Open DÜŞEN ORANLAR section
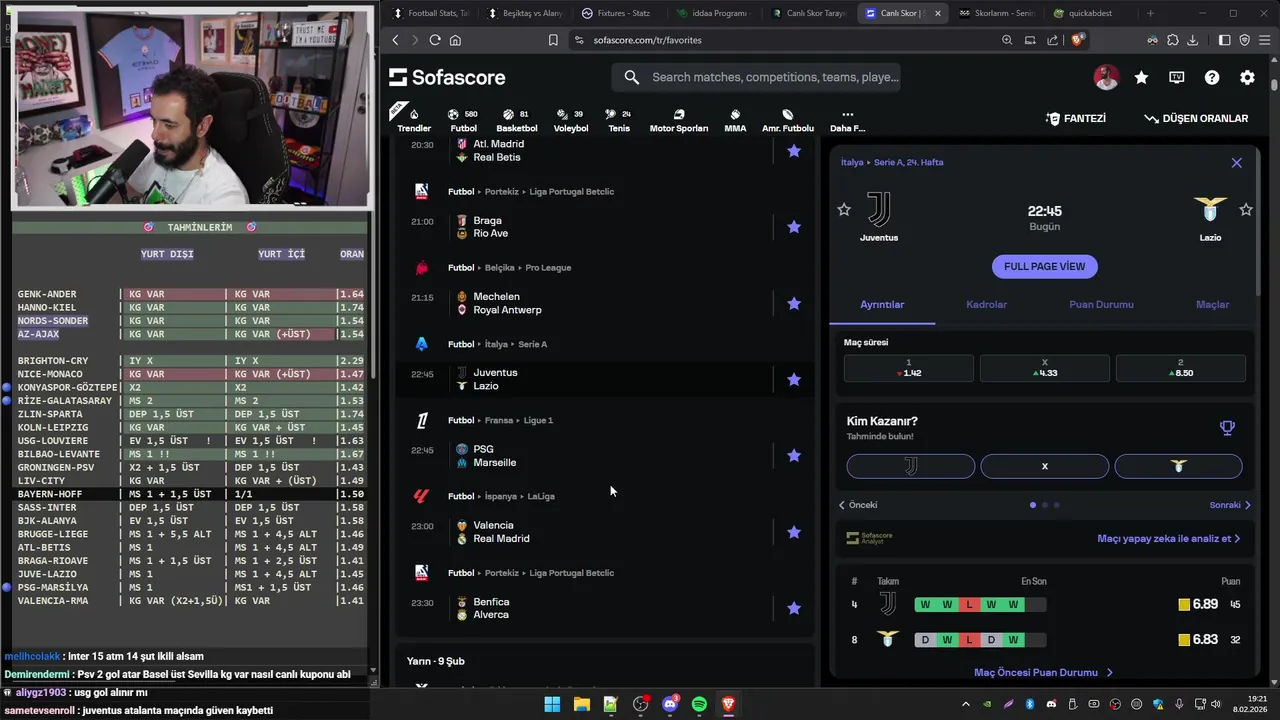The height and width of the screenshot is (720, 1280). pos(1196,118)
